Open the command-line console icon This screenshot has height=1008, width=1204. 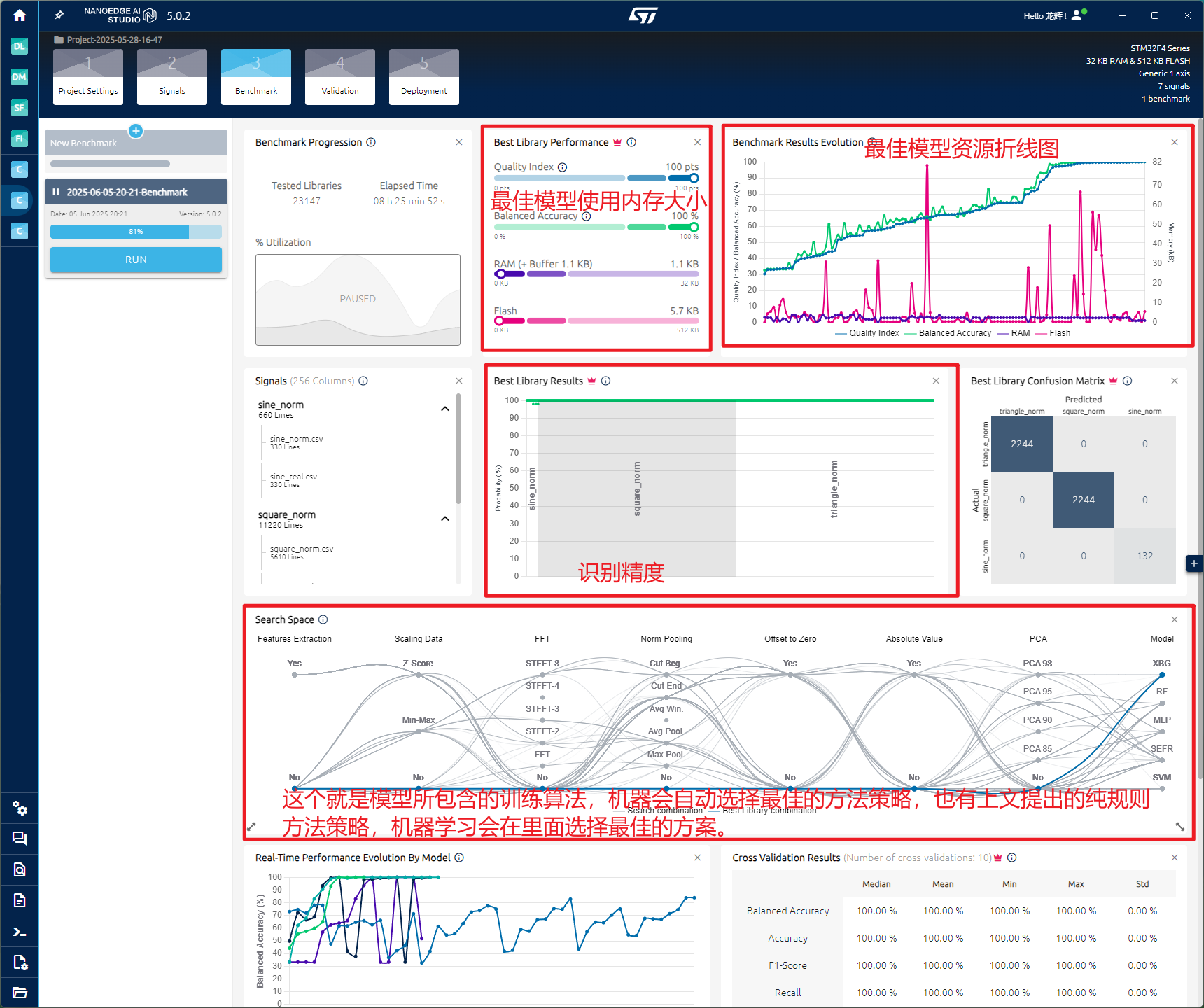(20, 932)
